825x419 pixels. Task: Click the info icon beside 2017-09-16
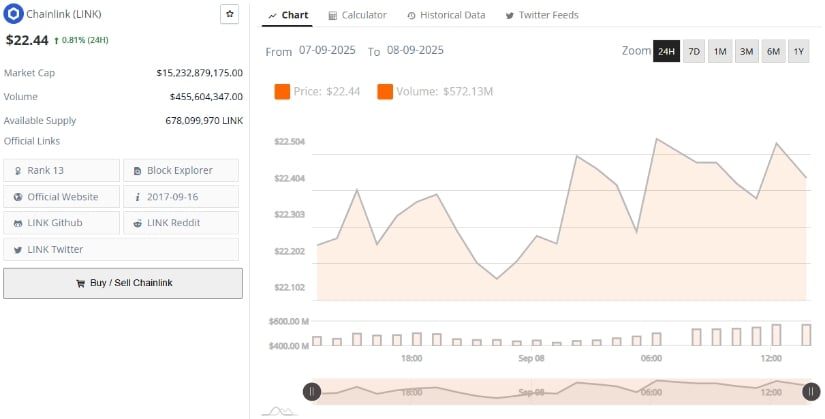(137, 197)
